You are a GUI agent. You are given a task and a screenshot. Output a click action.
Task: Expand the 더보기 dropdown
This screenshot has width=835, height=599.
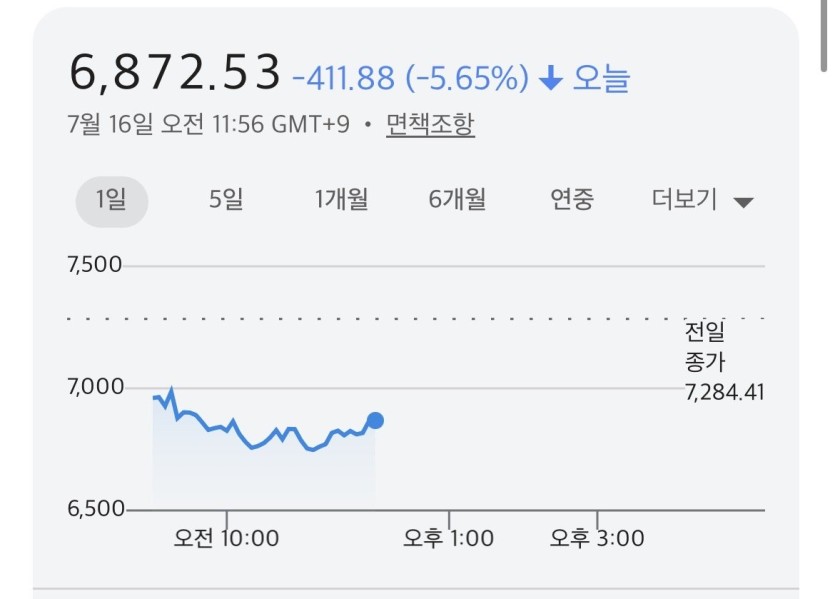(702, 200)
